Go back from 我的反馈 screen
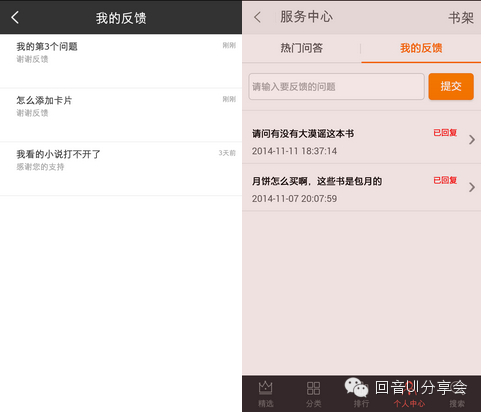Screen dimensions: 483x412 pos(15,17)
